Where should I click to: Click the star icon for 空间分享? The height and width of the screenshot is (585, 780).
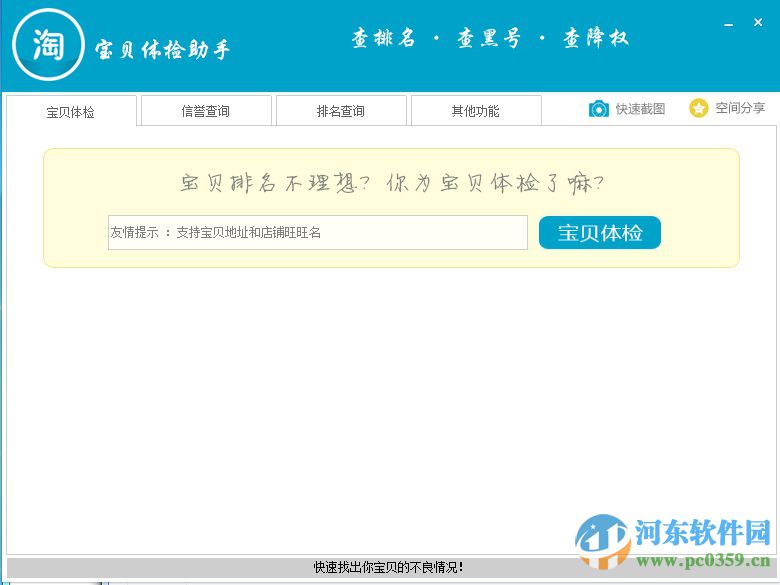(698, 108)
